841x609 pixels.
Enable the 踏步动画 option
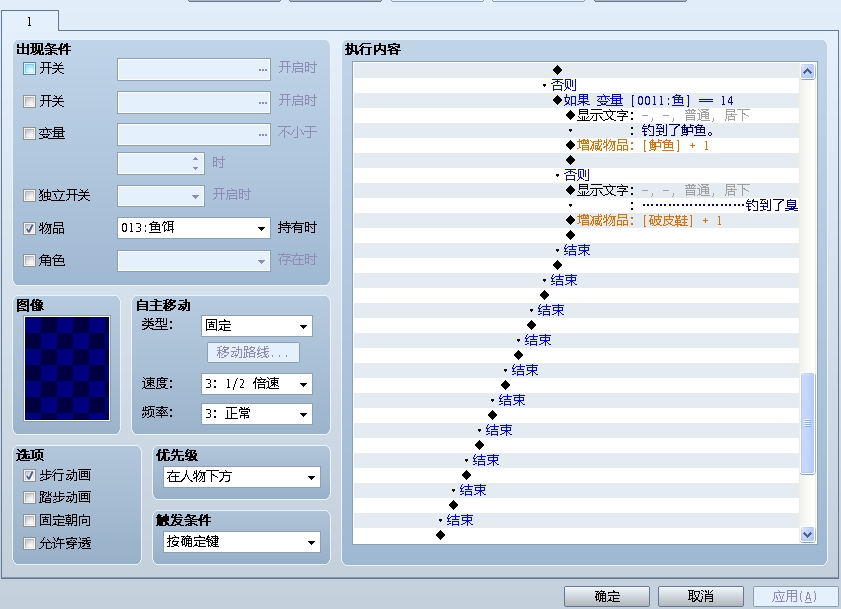point(29,497)
